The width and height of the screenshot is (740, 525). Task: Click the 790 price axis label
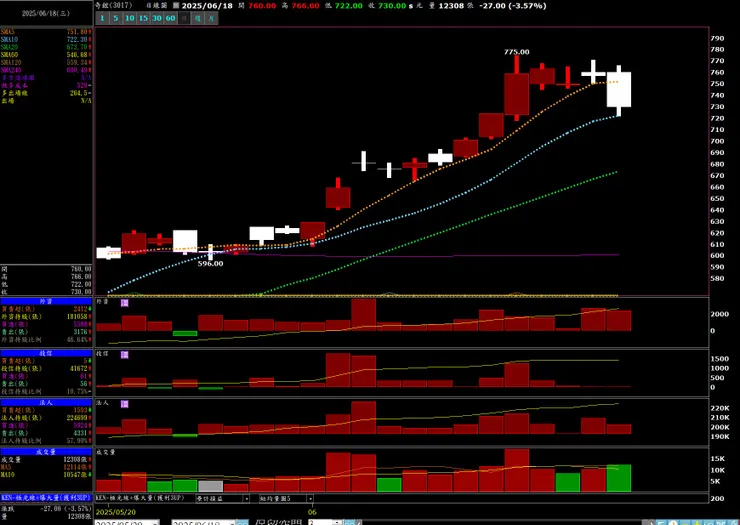point(717,38)
